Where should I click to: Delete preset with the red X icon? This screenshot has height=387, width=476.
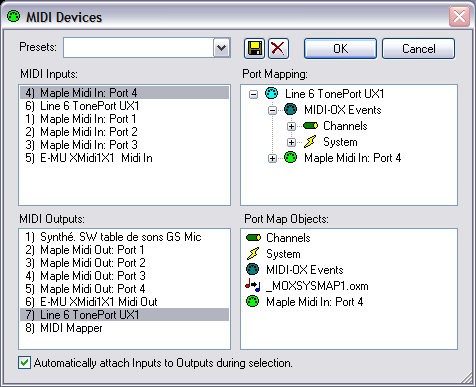(278, 49)
